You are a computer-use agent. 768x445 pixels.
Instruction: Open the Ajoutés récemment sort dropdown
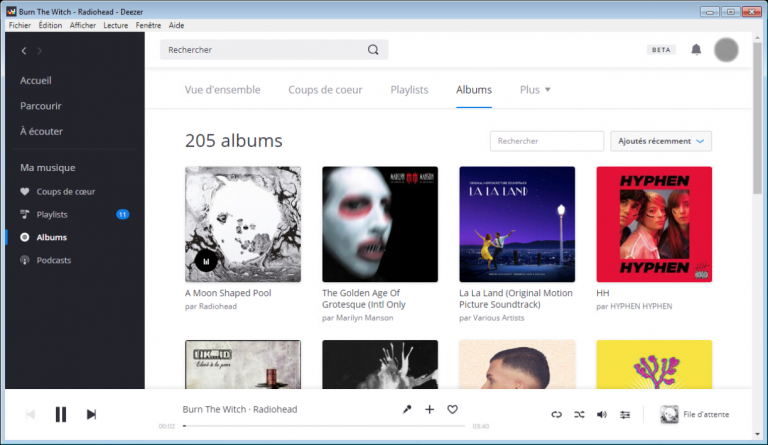(661, 141)
